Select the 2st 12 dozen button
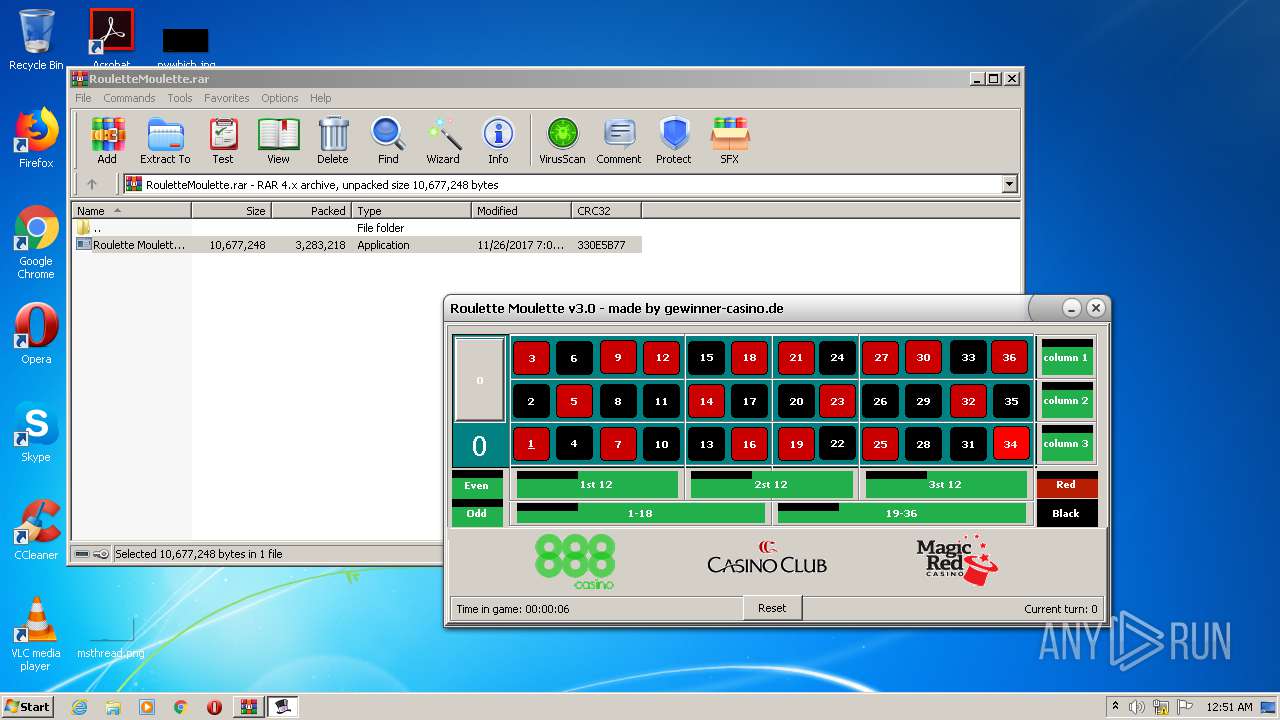Screen dimensions: 1280x720 click(x=772, y=485)
